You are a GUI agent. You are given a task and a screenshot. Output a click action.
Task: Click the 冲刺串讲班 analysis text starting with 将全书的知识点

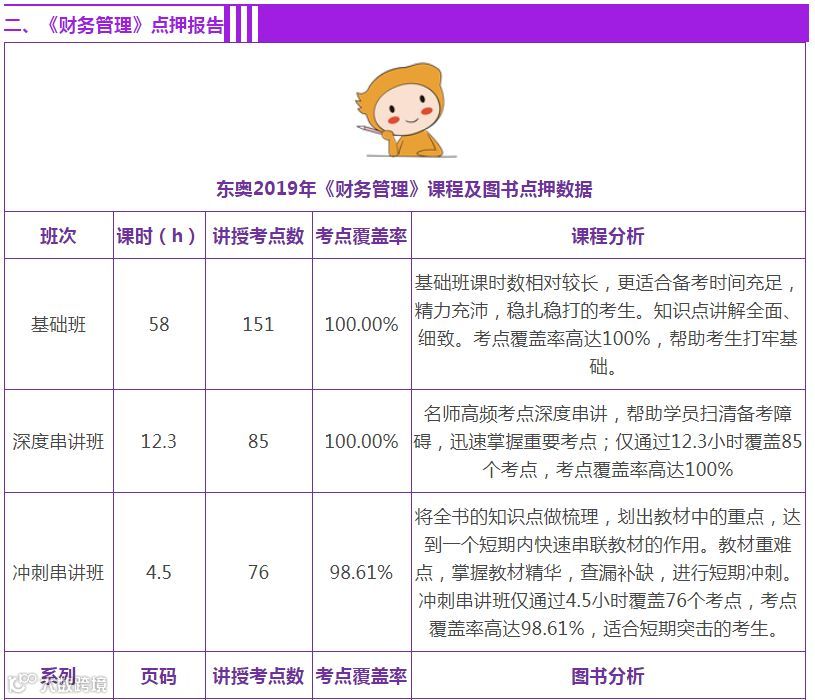(x=608, y=572)
